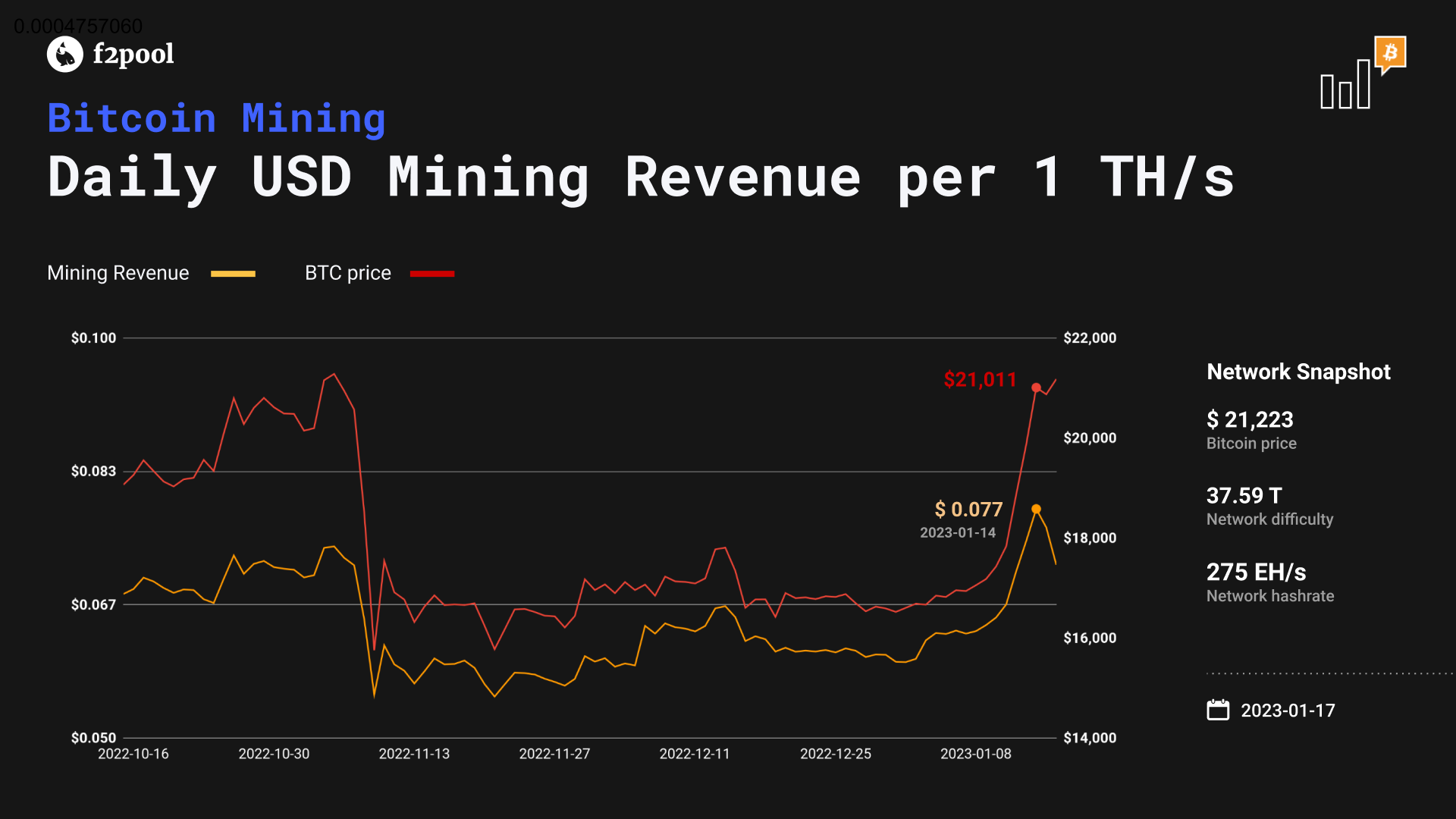The image size is (1456, 819).
Task: Click the $0.083 left axis label
Action: coord(94,472)
